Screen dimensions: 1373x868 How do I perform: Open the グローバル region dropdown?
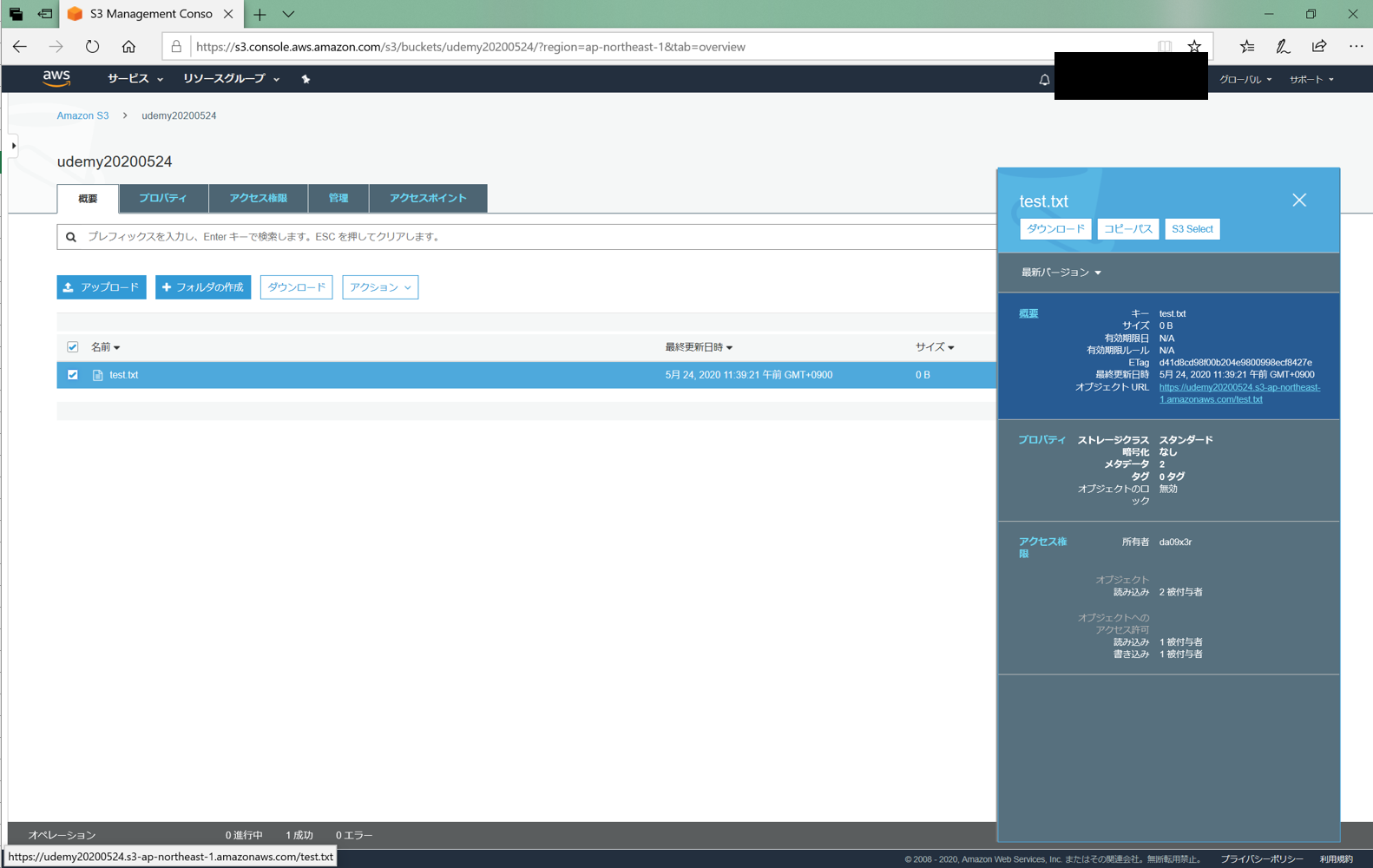pyautogui.click(x=1245, y=80)
